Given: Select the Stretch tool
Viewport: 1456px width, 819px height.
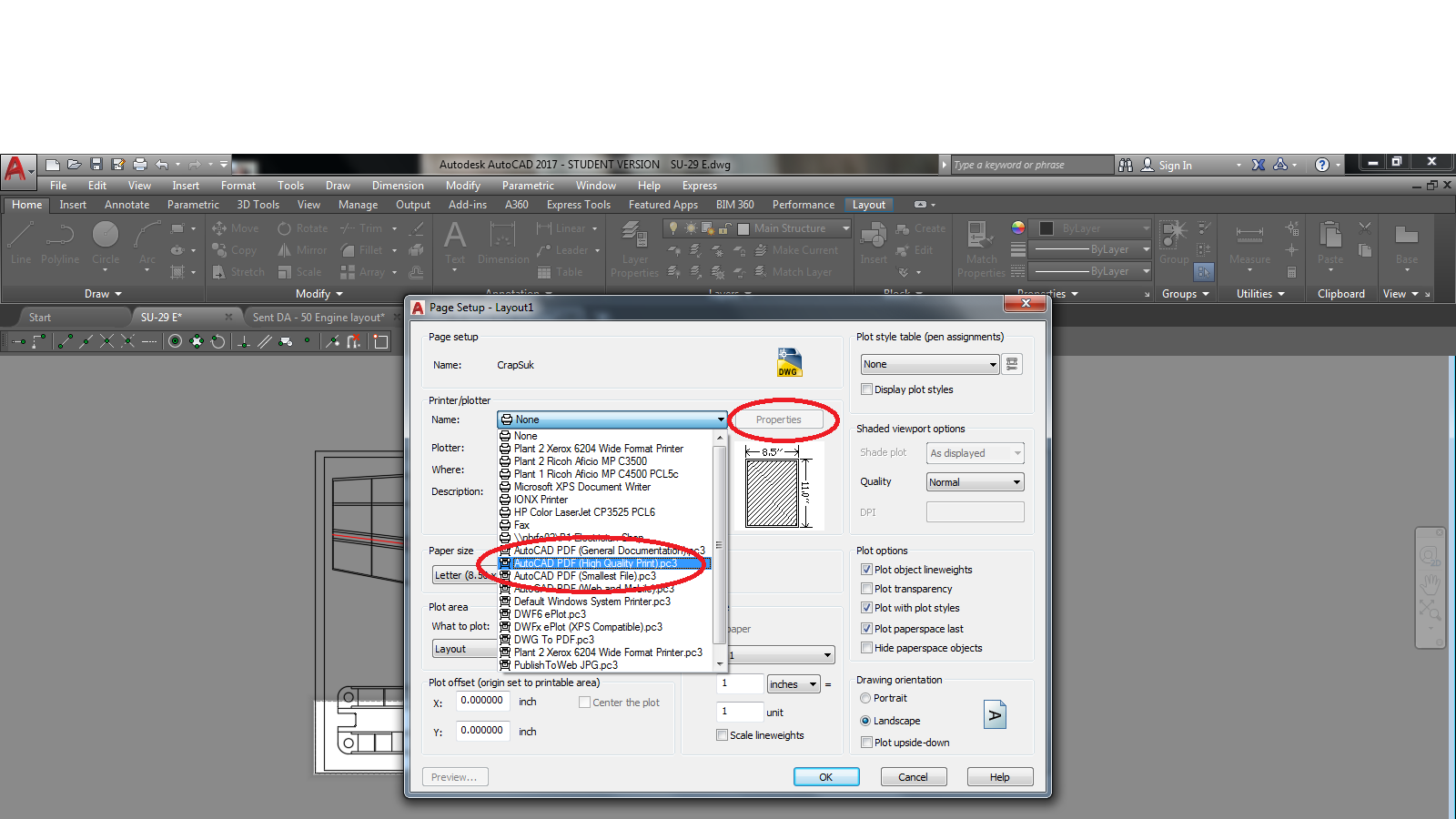Looking at the screenshot, I should (x=238, y=272).
